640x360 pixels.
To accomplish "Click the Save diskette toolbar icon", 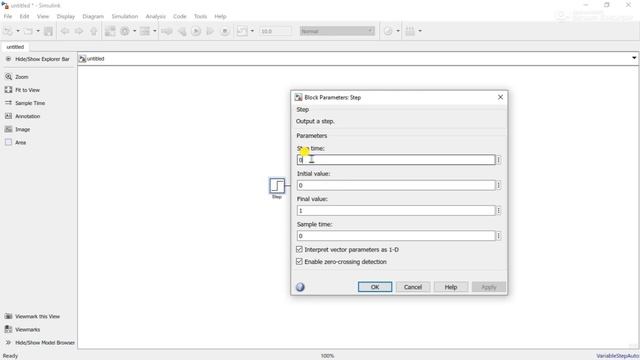I will click(x=49, y=31).
